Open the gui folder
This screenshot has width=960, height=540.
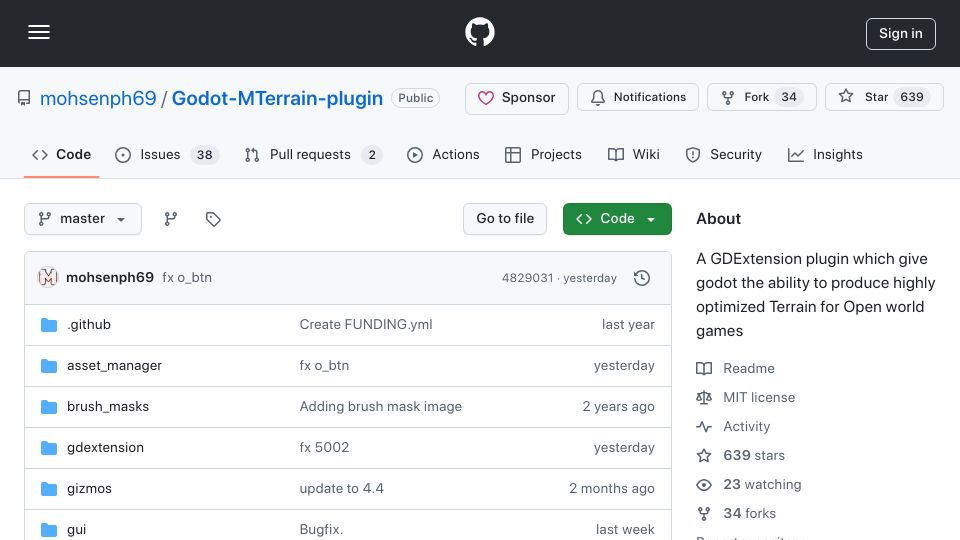point(77,530)
